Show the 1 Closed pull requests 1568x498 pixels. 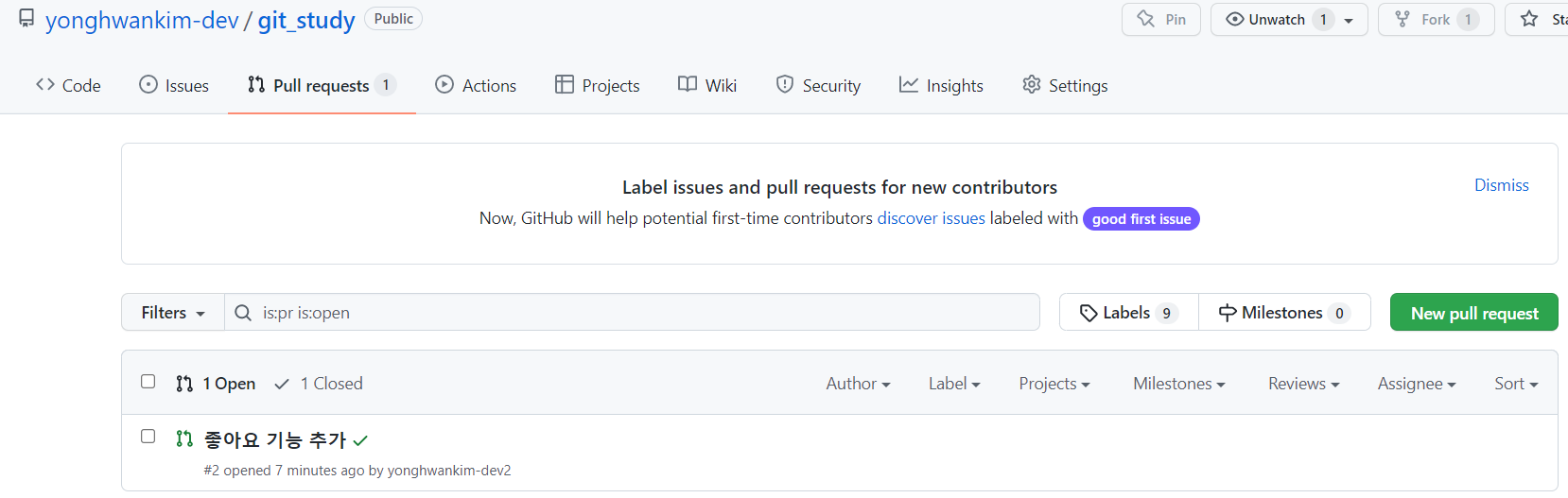319,384
